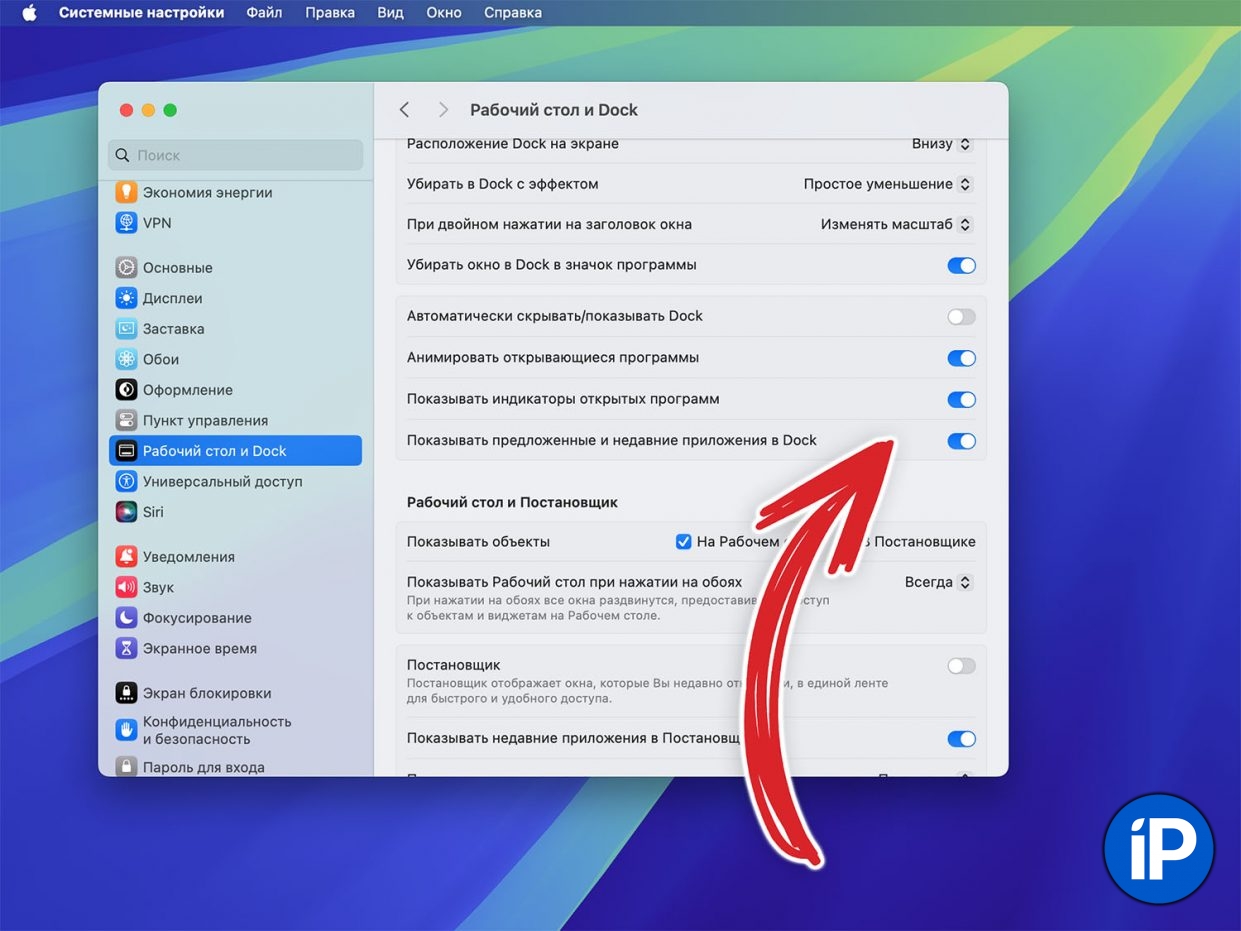The image size is (1241, 931).
Task: Open Экономия энергии settings via its icon
Action: [x=126, y=192]
